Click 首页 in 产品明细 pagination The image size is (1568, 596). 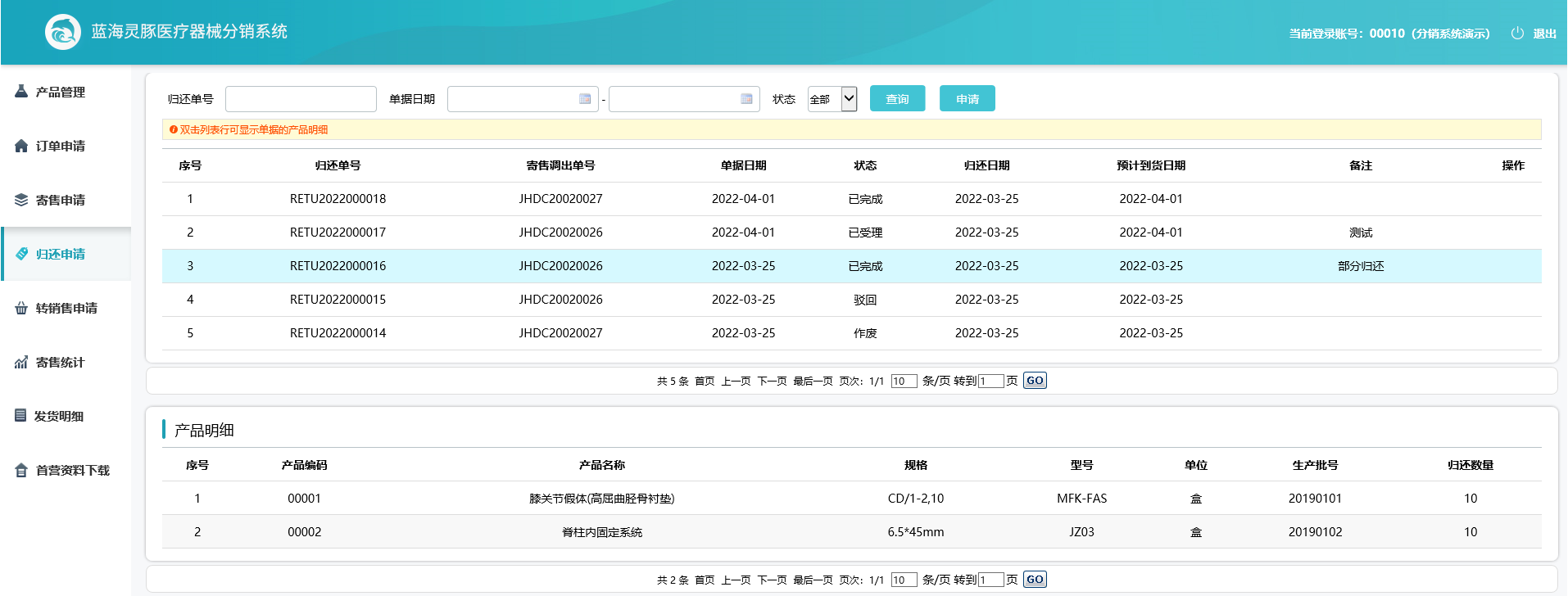click(x=705, y=580)
